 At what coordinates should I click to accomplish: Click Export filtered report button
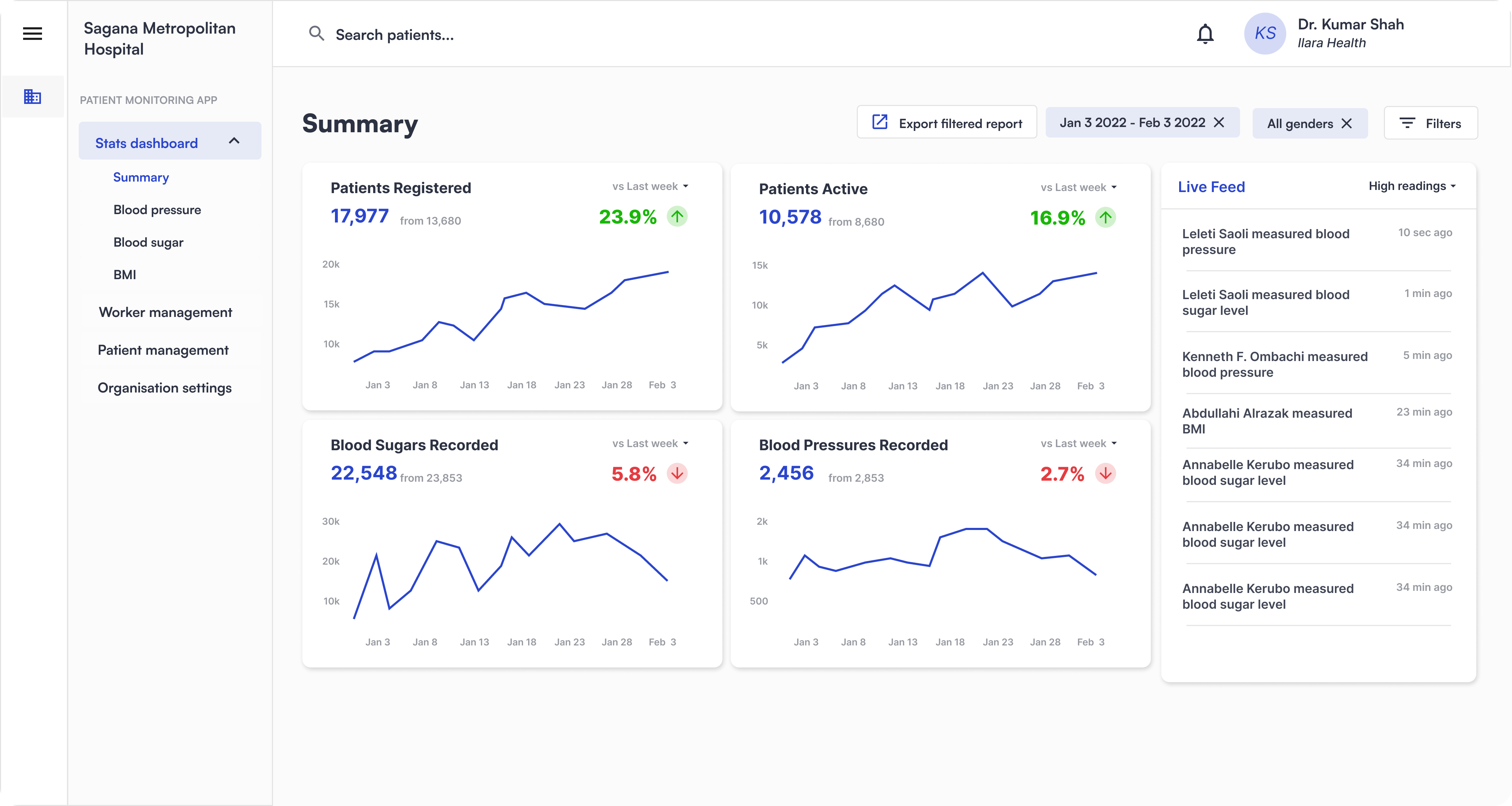pos(947,123)
